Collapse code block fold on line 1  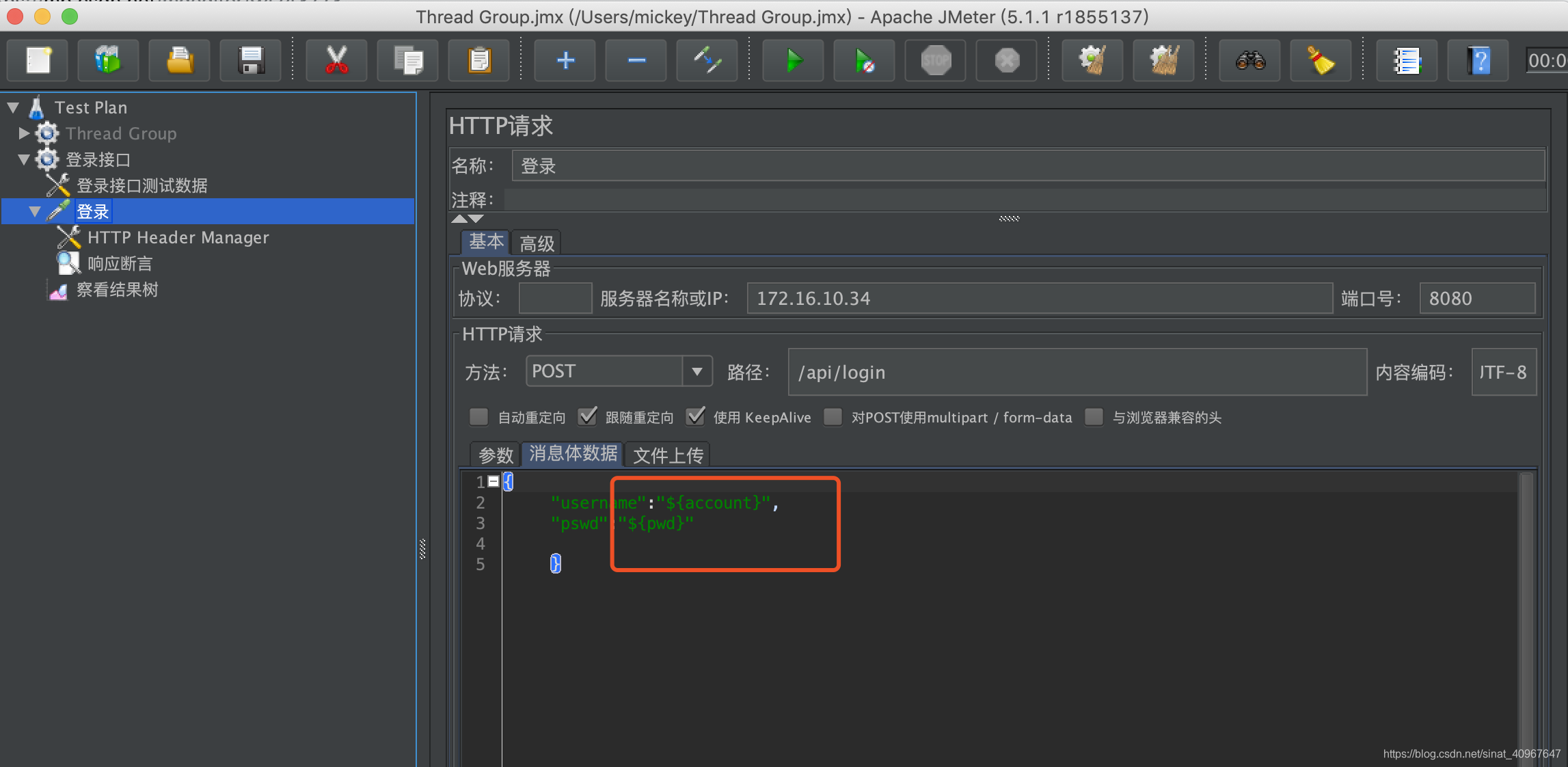pos(493,481)
